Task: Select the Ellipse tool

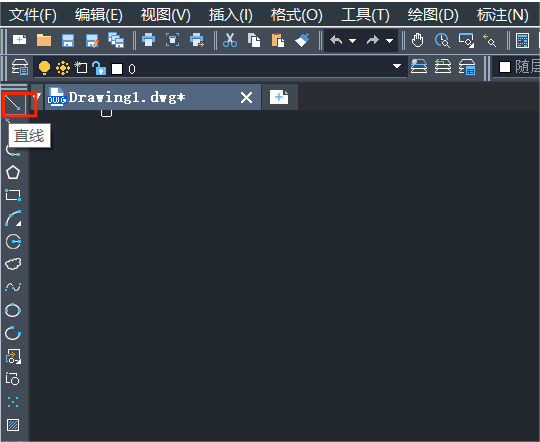Action: click(13, 310)
